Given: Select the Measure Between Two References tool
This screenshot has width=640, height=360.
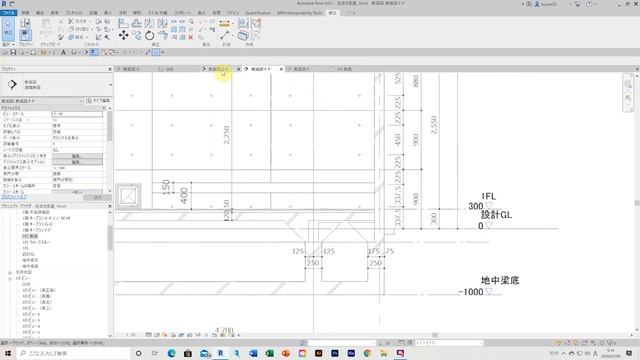Looking at the screenshot, I should click(224, 36).
